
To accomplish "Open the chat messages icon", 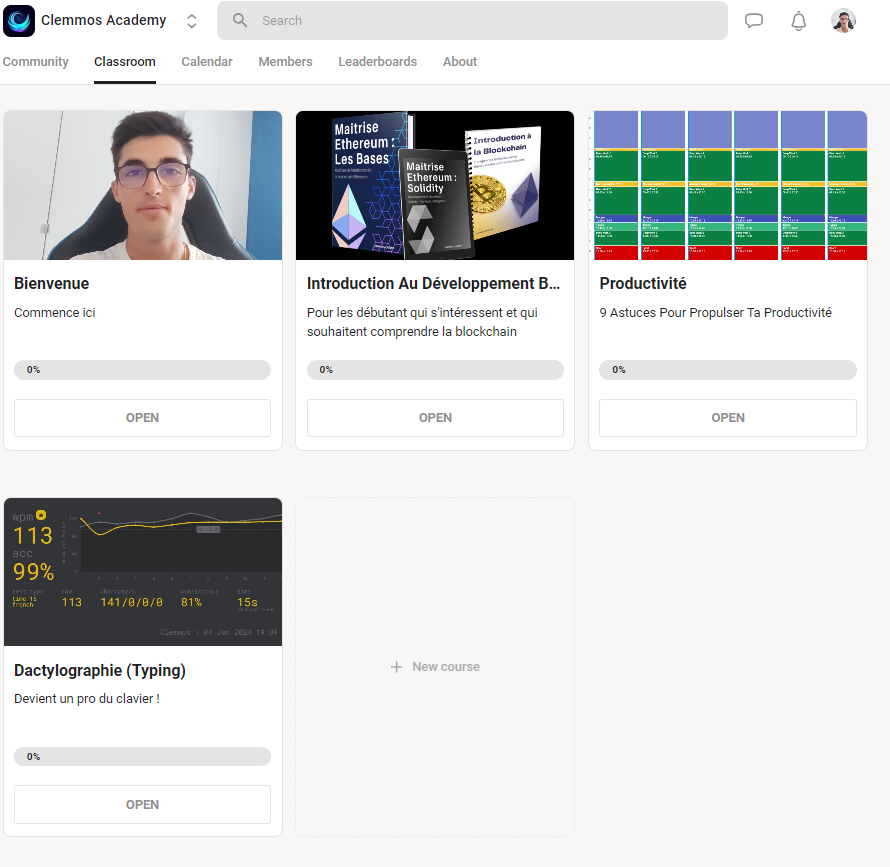I will click(x=754, y=21).
